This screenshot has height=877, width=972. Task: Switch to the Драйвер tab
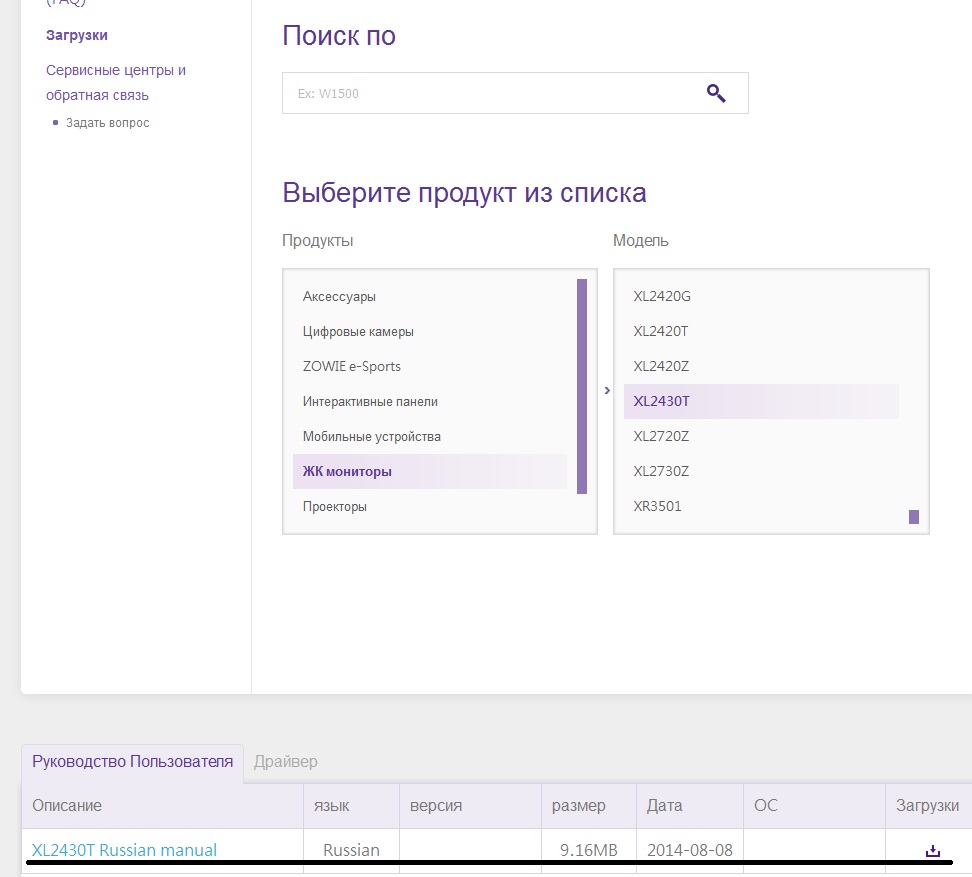pyautogui.click(x=286, y=762)
